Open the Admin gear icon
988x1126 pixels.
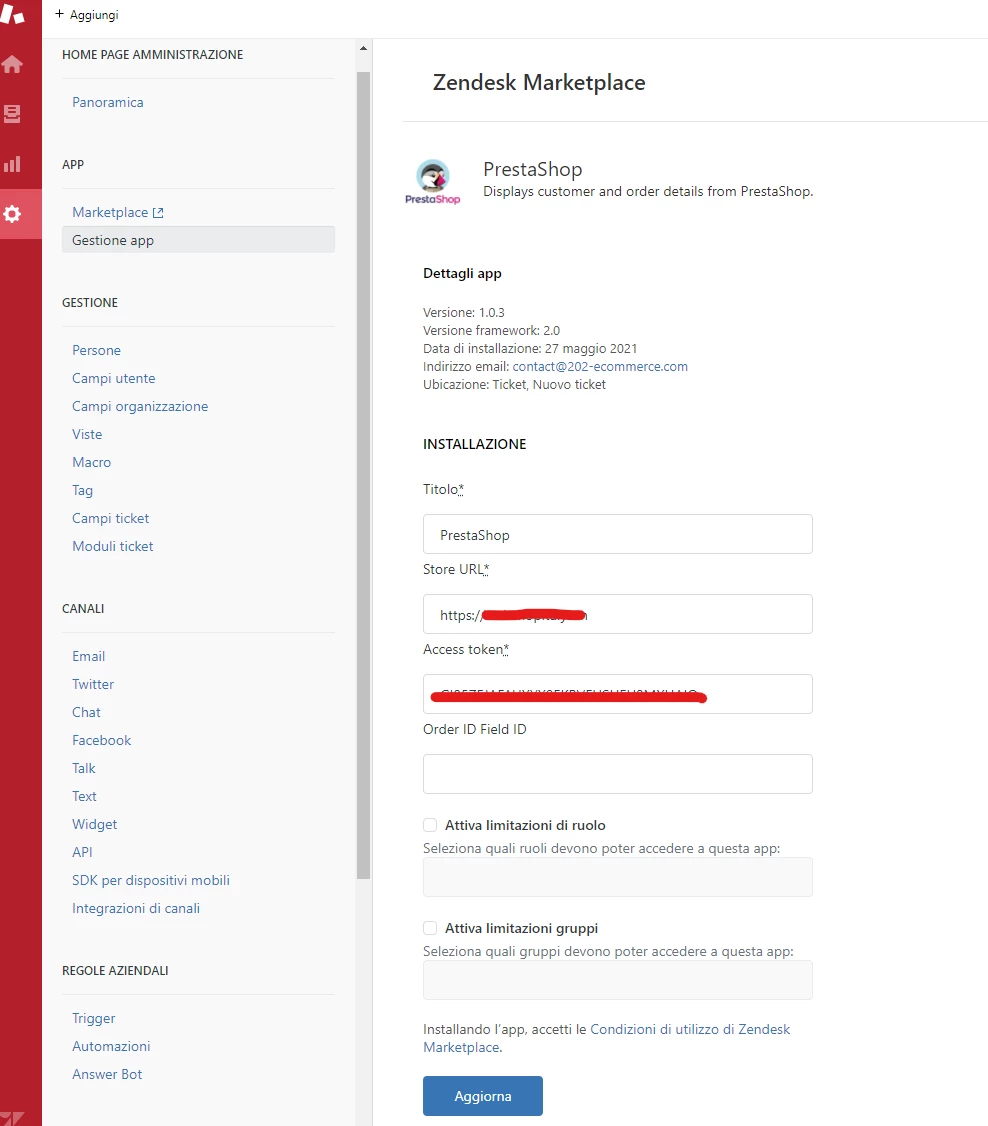(x=12, y=214)
